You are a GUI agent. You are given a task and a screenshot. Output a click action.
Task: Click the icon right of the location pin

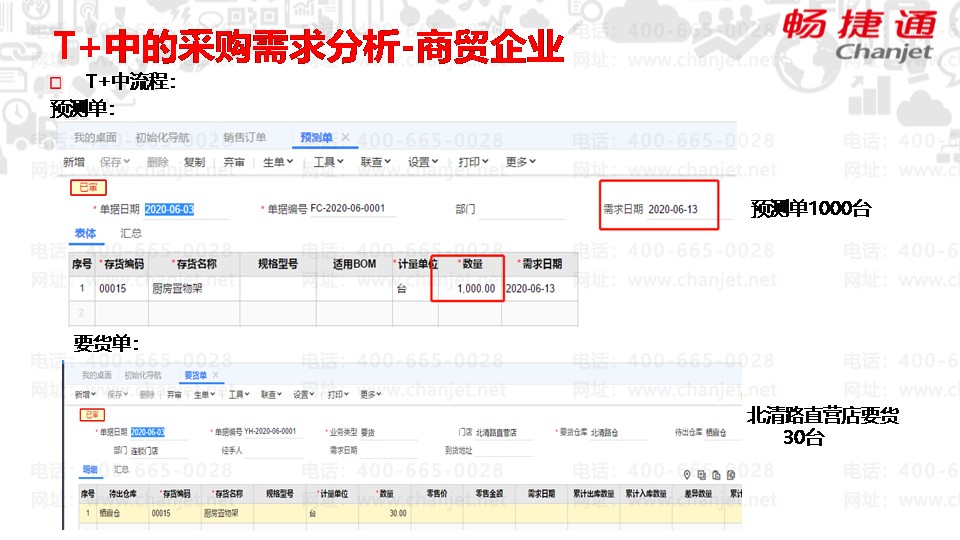(x=702, y=474)
